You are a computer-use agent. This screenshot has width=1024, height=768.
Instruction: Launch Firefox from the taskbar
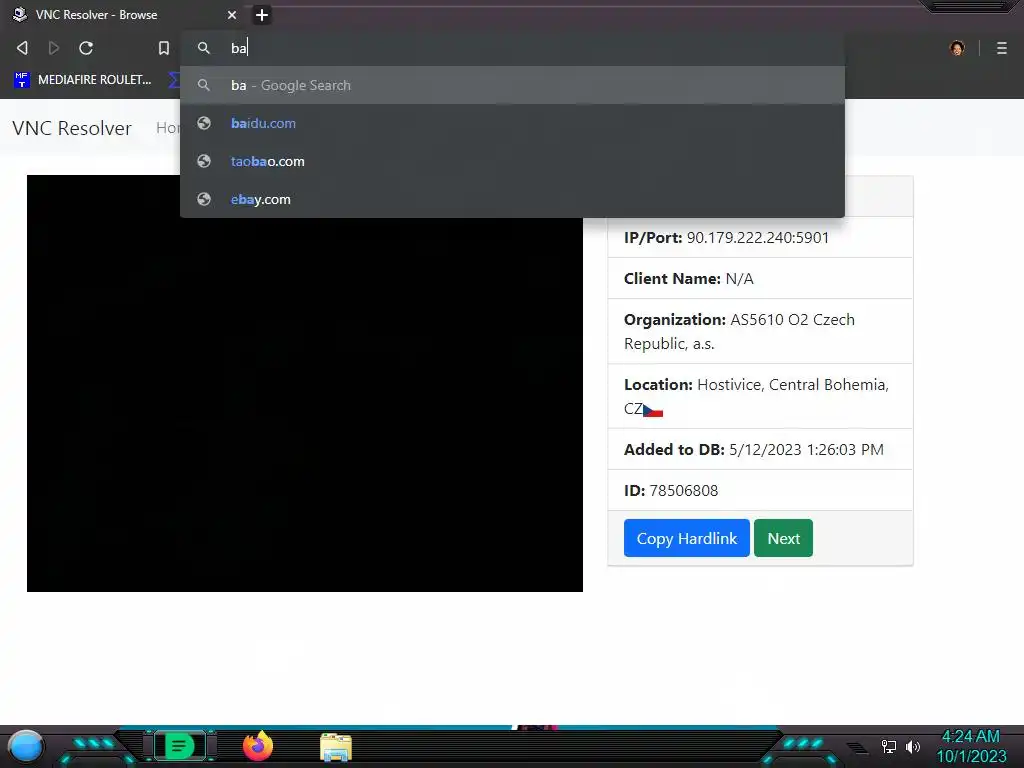point(258,746)
